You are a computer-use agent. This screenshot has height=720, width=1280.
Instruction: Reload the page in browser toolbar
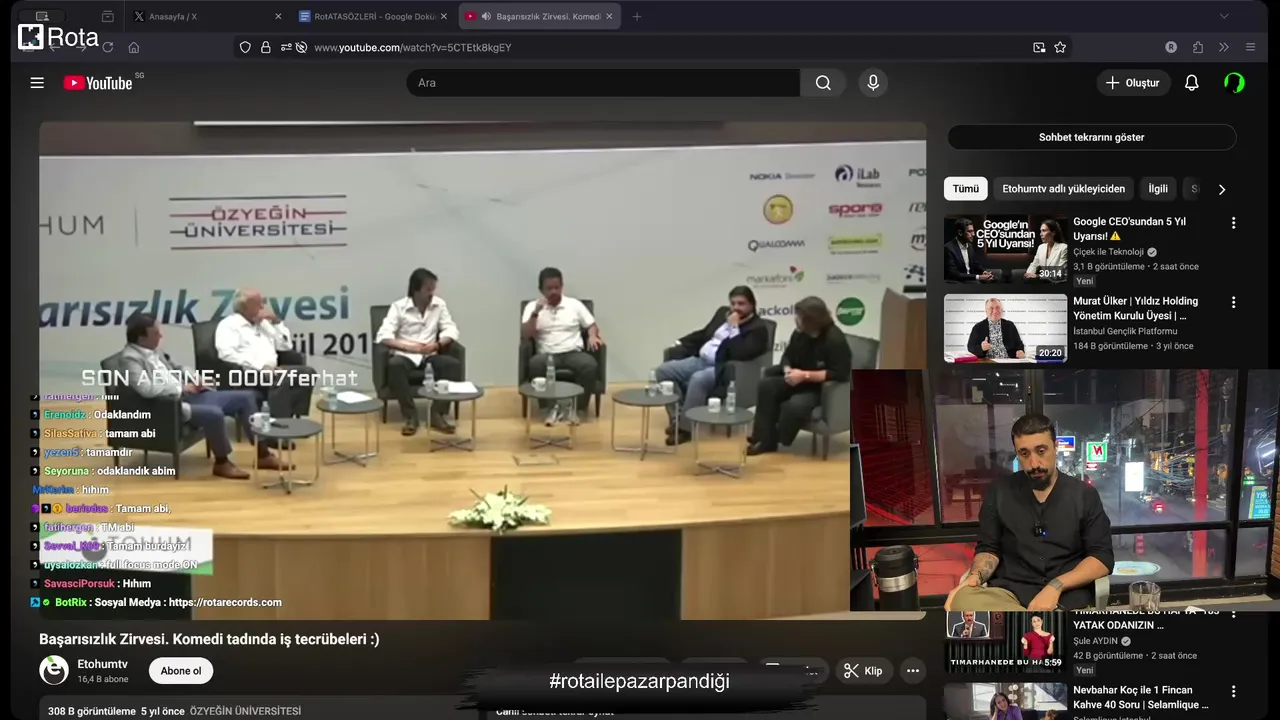[x=107, y=47]
